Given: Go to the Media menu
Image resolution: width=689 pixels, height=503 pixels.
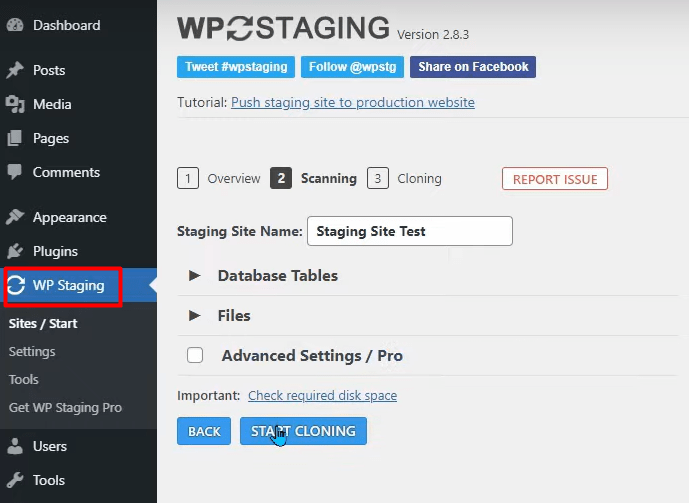Looking at the screenshot, I should 52,104.
